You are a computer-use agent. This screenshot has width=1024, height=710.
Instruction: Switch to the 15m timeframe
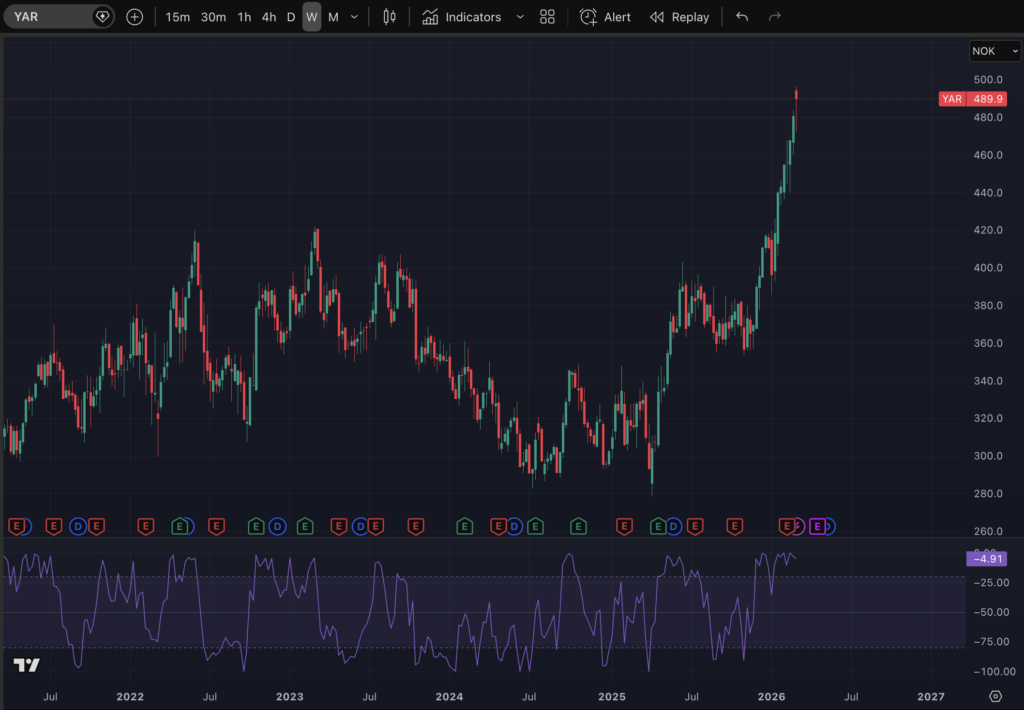178,17
